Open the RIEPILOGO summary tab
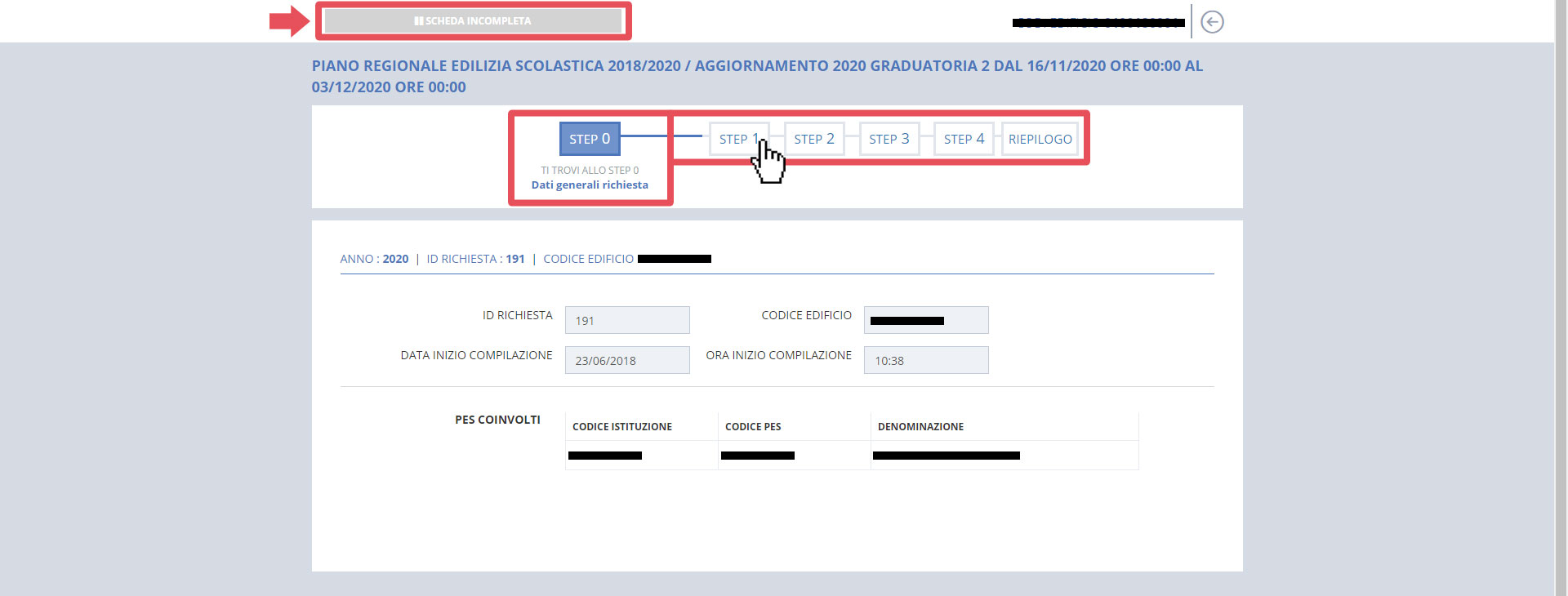This screenshot has width=1568, height=596. (1040, 139)
